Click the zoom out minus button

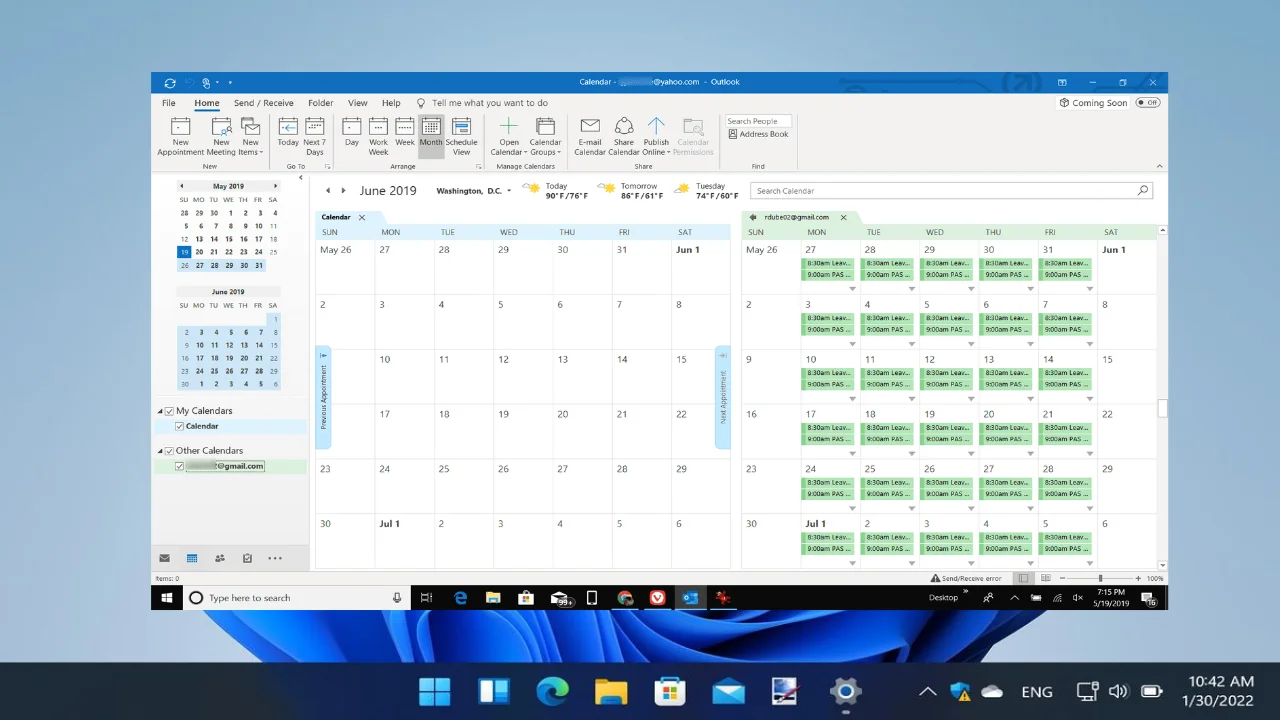pyautogui.click(x=1063, y=578)
